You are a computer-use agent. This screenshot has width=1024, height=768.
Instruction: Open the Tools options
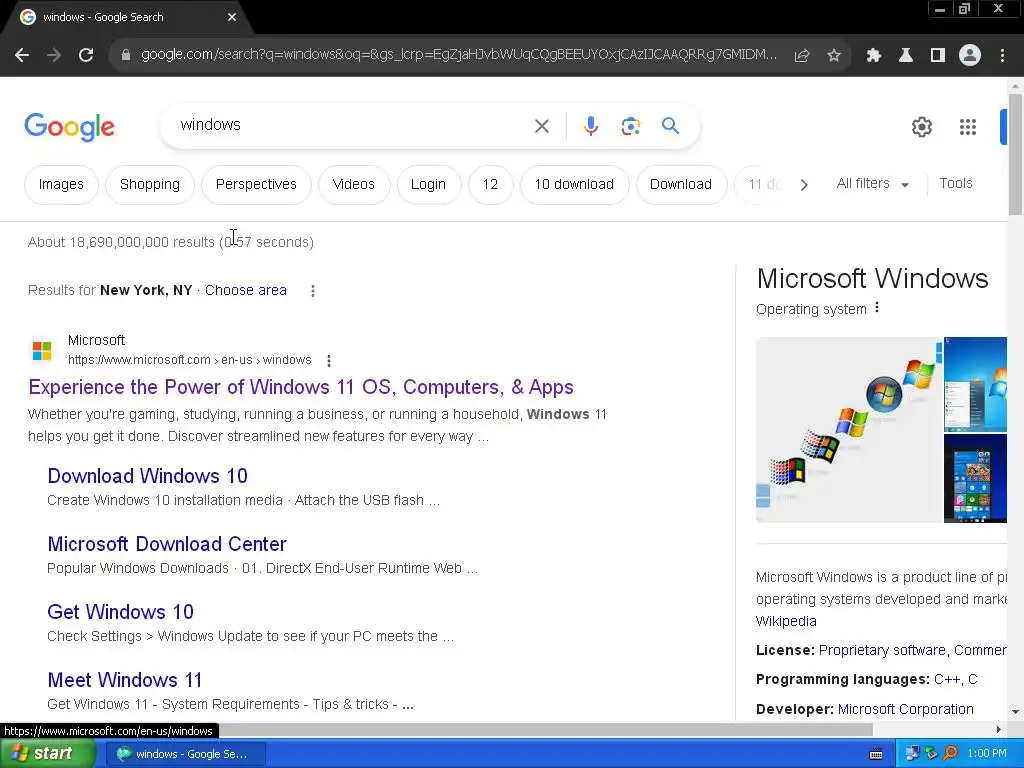click(955, 184)
